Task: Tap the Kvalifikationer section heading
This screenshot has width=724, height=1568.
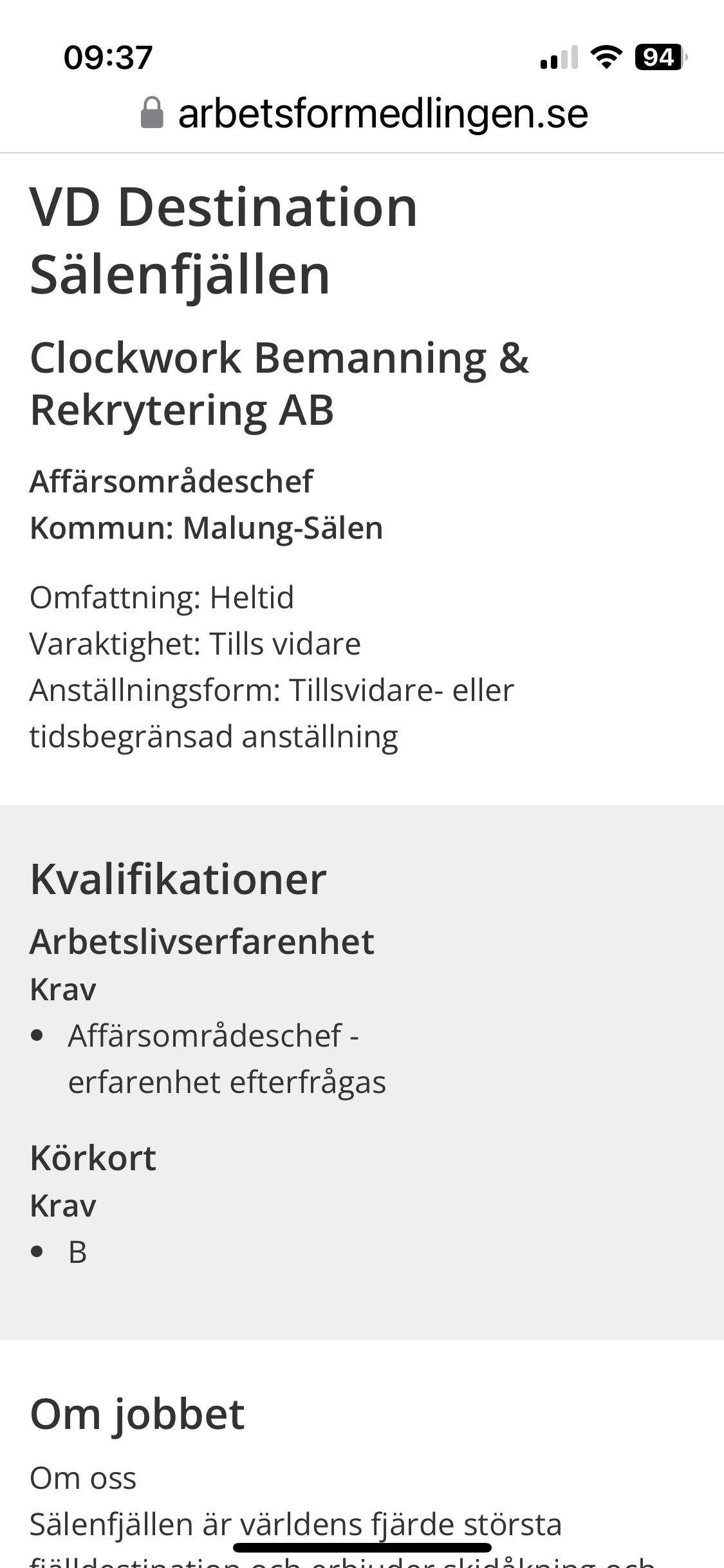Action: 178,879
